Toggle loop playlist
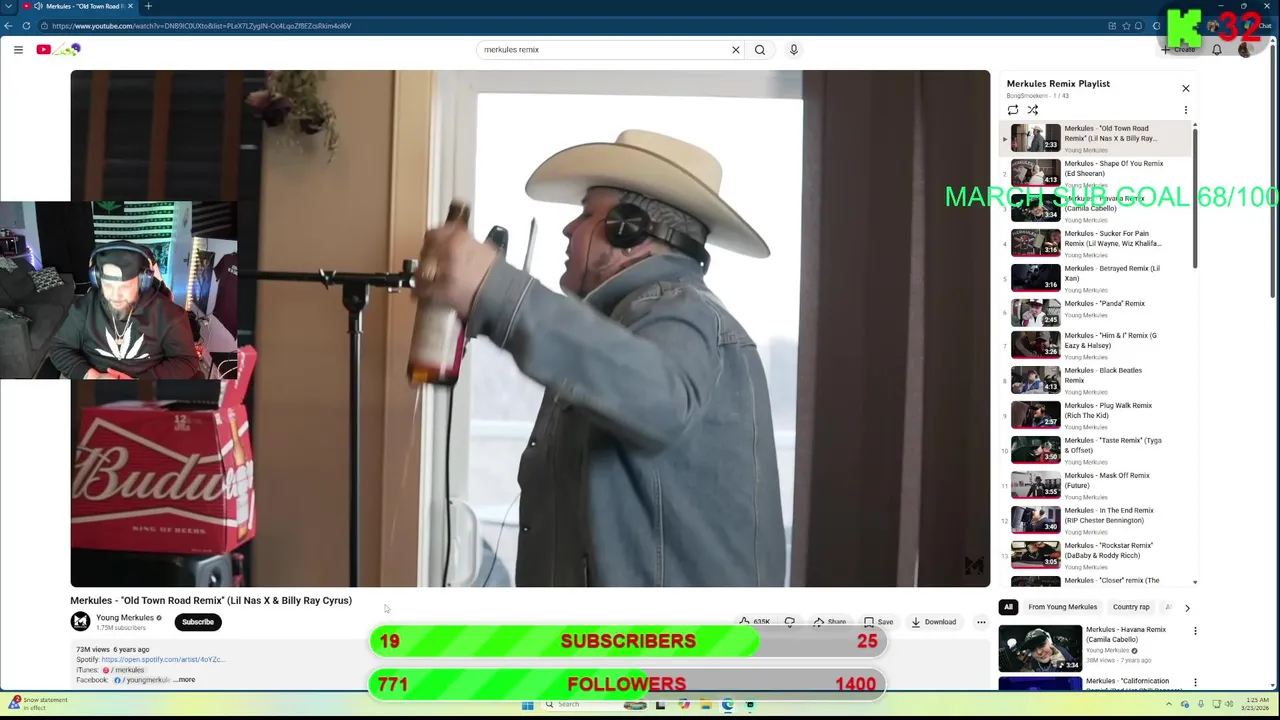This screenshot has width=1280, height=720. coord(1013,110)
